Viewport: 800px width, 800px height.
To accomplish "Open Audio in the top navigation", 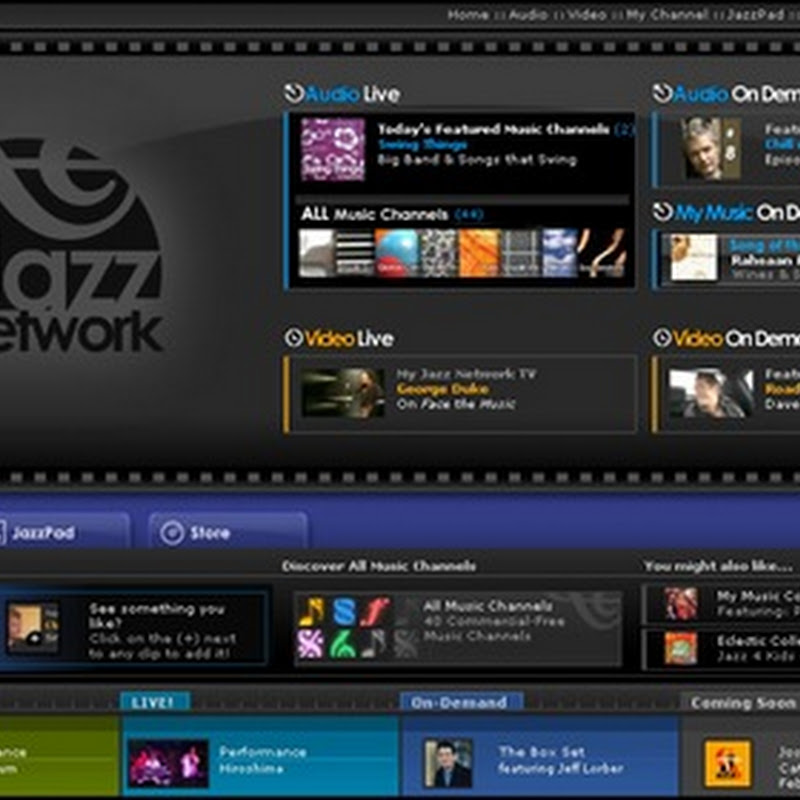I will pyautogui.click(x=528, y=15).
